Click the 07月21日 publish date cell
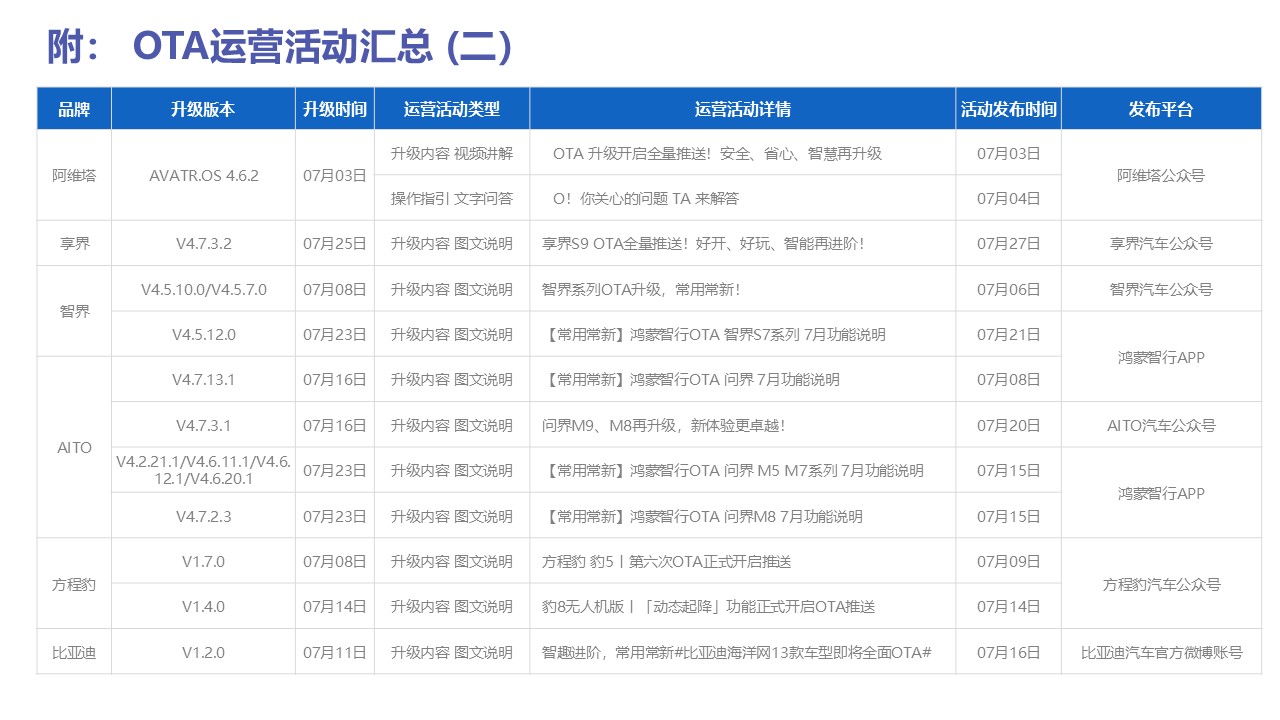This screenshot has width=1280, height=720. click(1008, 334)
